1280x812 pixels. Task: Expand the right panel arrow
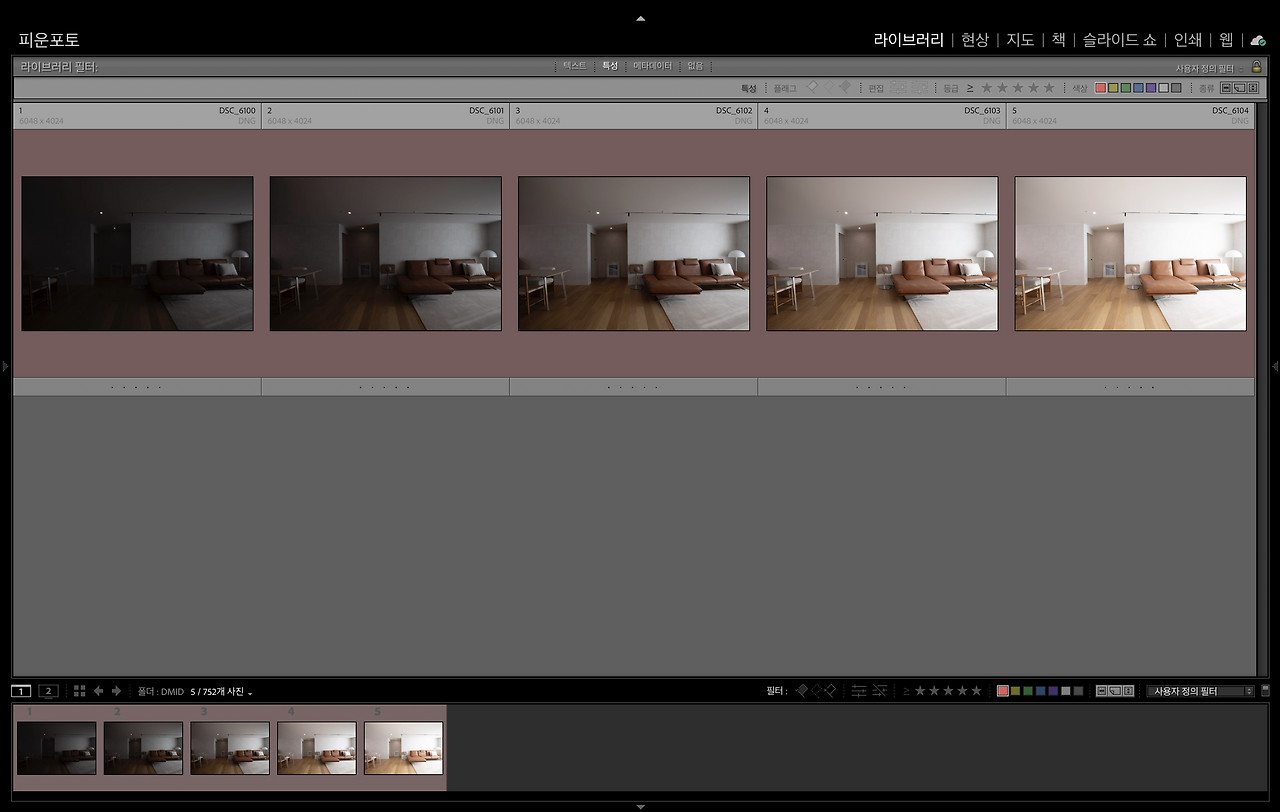(1275, 366)
